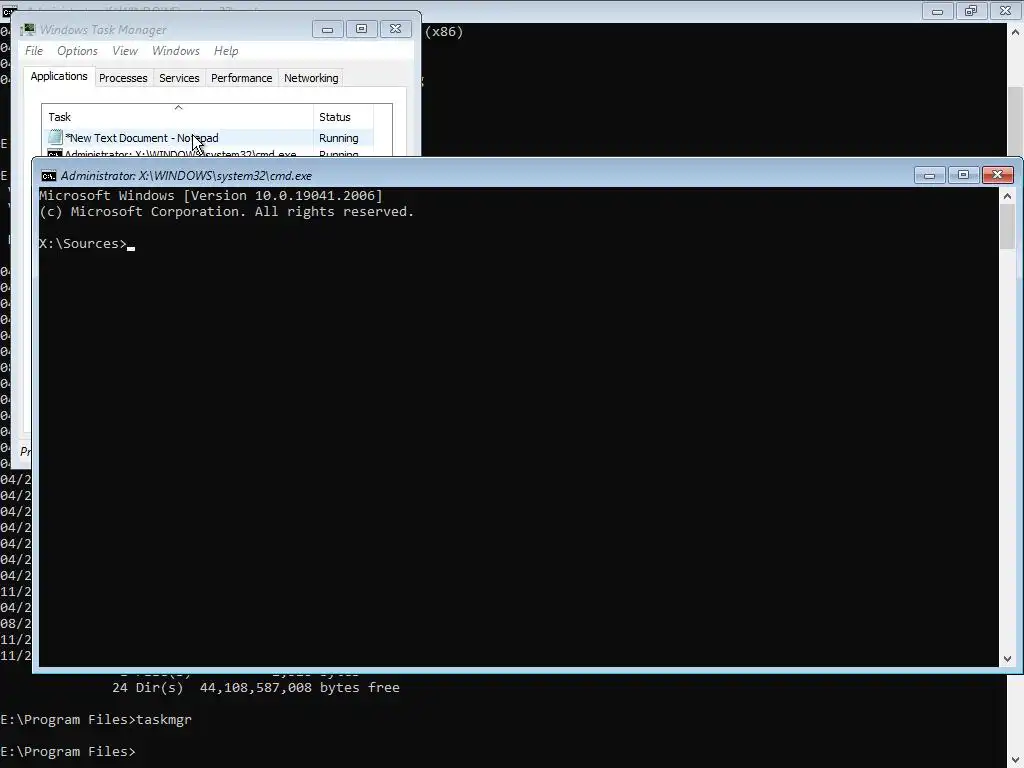The width and height of the screenshot is (1024, 768).
Task: Open the File menu in Task Manager
Action: tap(34, 51)
